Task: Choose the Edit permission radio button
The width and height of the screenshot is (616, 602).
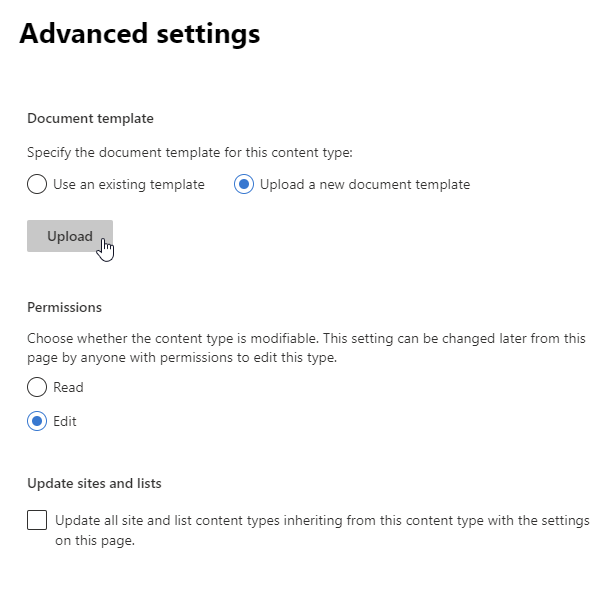Action: click(37, 421)
